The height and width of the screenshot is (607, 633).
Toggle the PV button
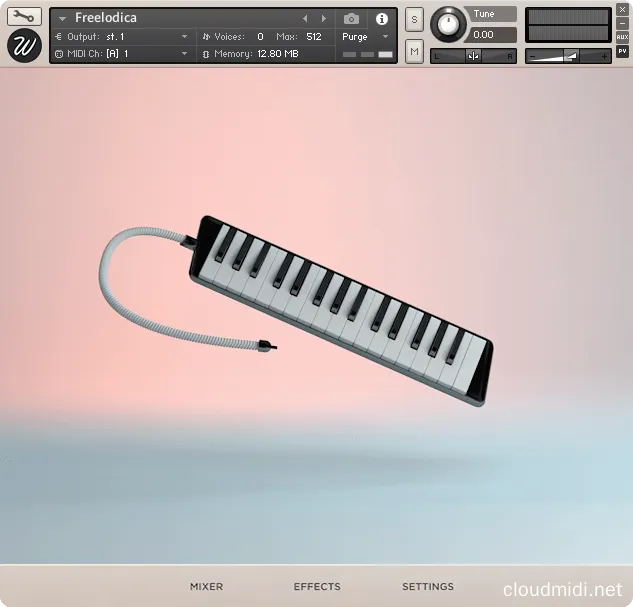tap(622, 51)
